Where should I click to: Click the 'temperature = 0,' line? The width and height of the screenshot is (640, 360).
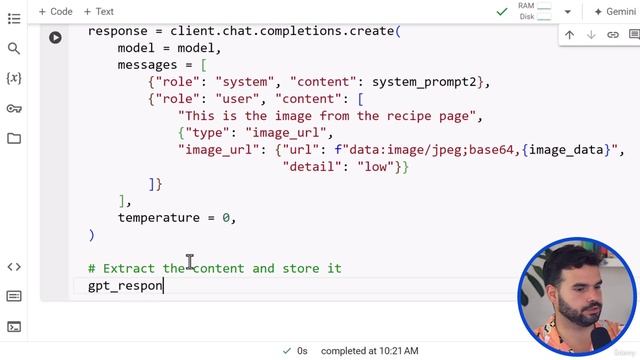click(x=177, y=218)
